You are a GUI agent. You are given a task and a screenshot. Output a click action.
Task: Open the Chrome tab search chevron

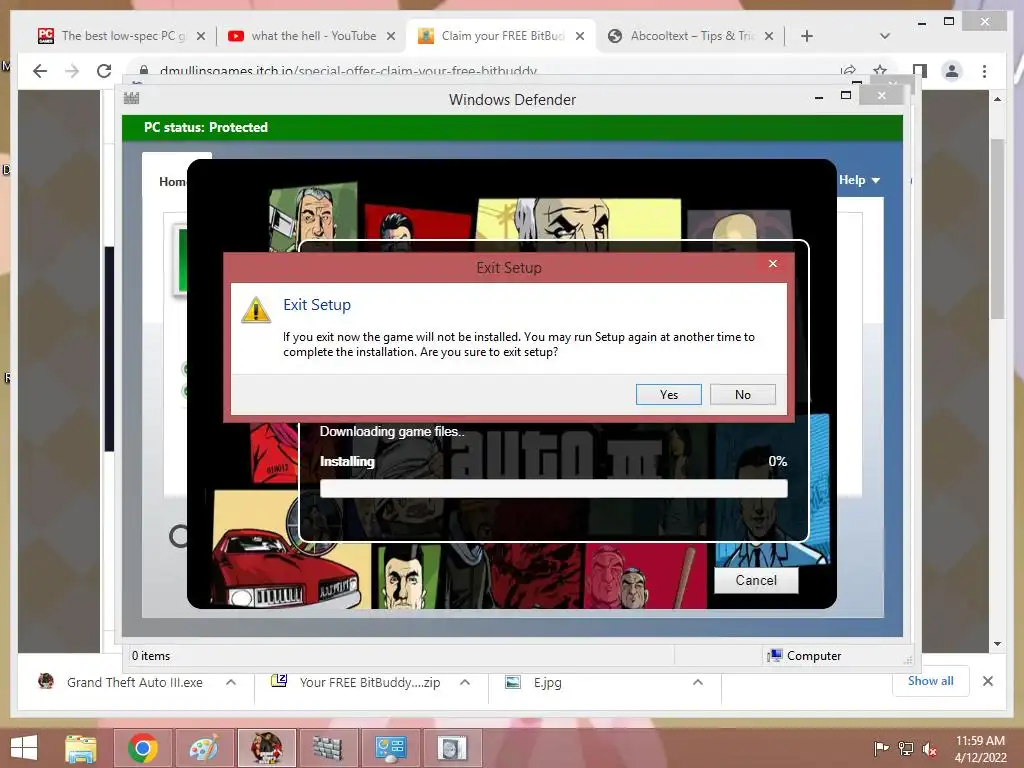click(x=885, y=36)
